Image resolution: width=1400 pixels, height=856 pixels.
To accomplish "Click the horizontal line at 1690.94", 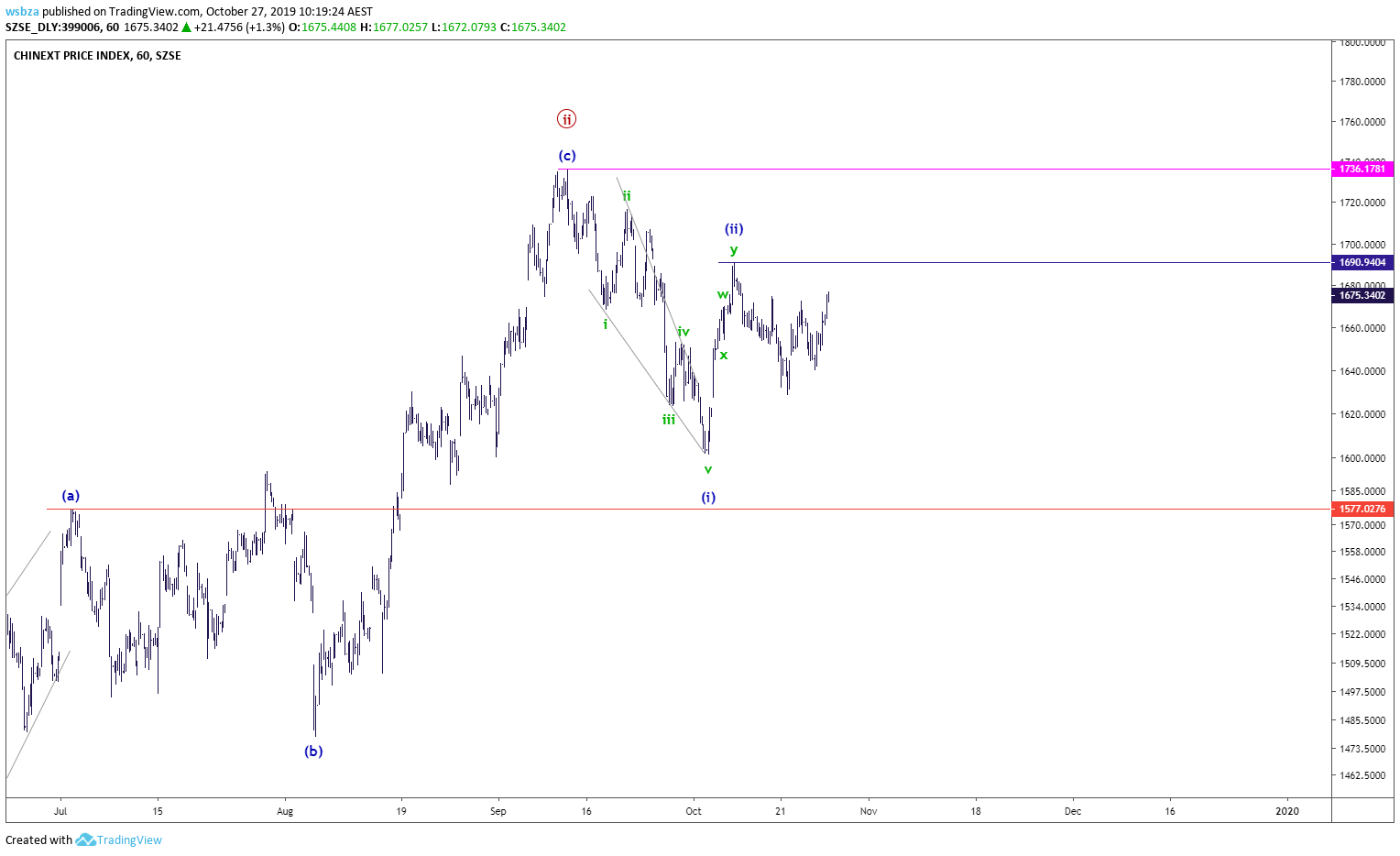I will 1024,263.
